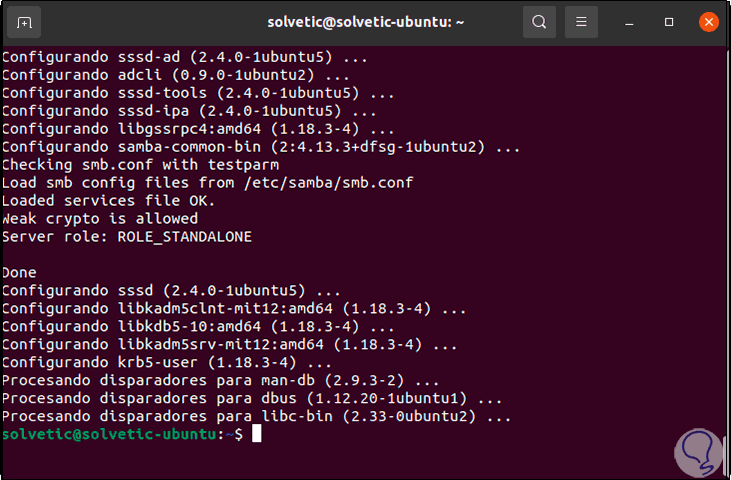Click the man-db triggers output line
This screenshot has height=480, width=731.
pyautogui.click(x=220, y=380)
